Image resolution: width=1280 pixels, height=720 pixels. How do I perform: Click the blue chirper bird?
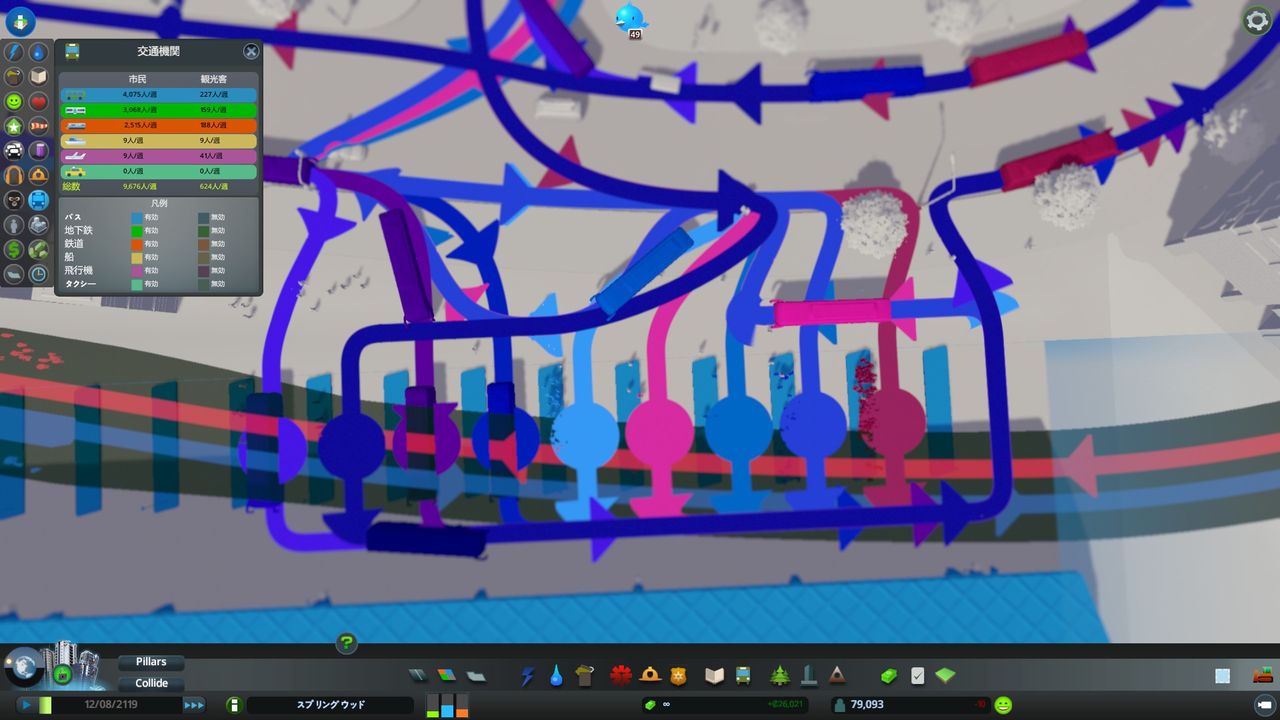631,17
